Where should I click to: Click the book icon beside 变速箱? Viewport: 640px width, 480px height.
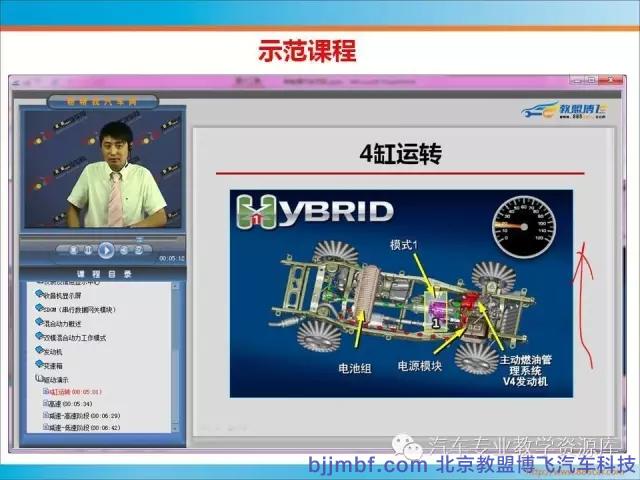click(40, 366)
